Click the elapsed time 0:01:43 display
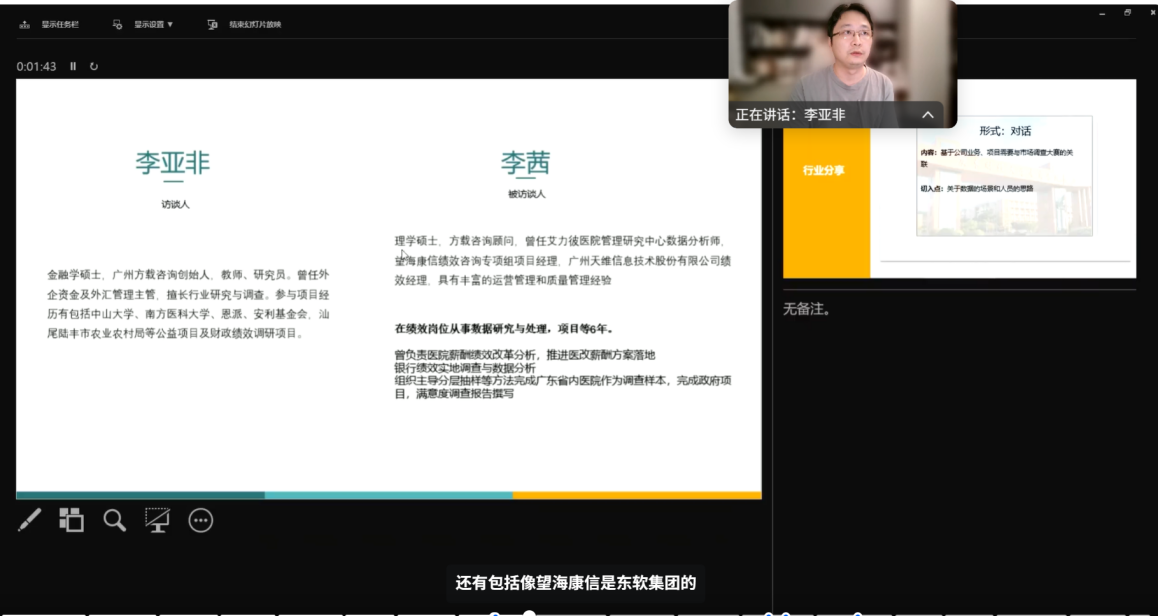 click(36, 66)
